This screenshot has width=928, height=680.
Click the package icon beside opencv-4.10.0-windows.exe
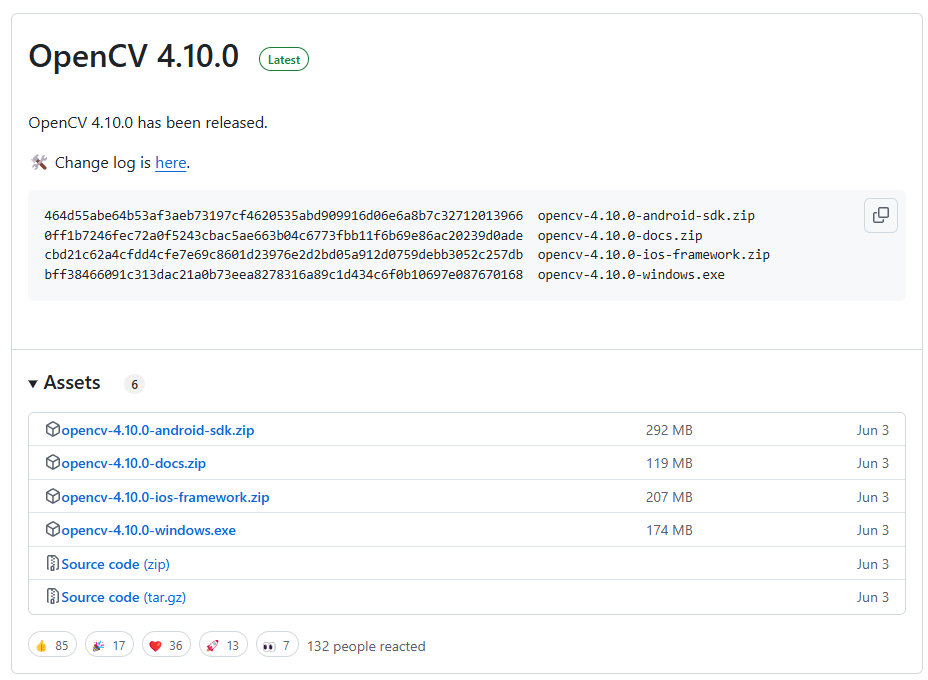[x=53, y=529]
